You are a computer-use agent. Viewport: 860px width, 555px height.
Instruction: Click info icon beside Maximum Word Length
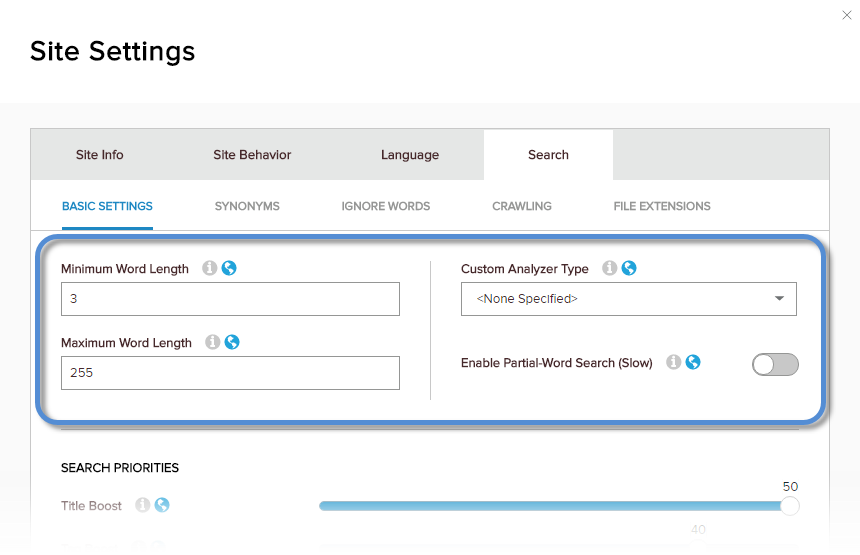(x=213, y=342)
